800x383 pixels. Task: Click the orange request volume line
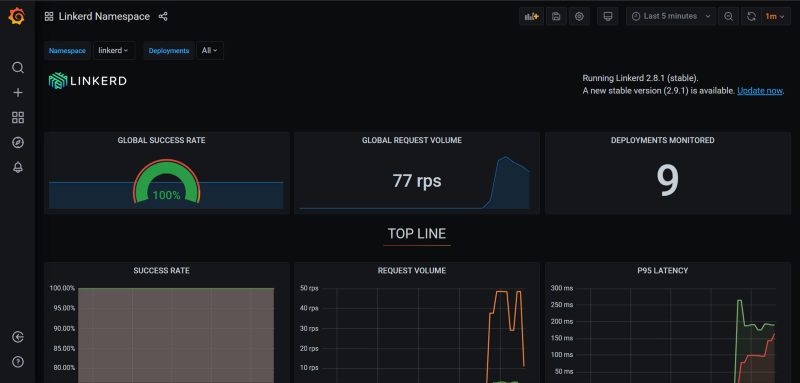pyautogui.click(x=502, y=291)
